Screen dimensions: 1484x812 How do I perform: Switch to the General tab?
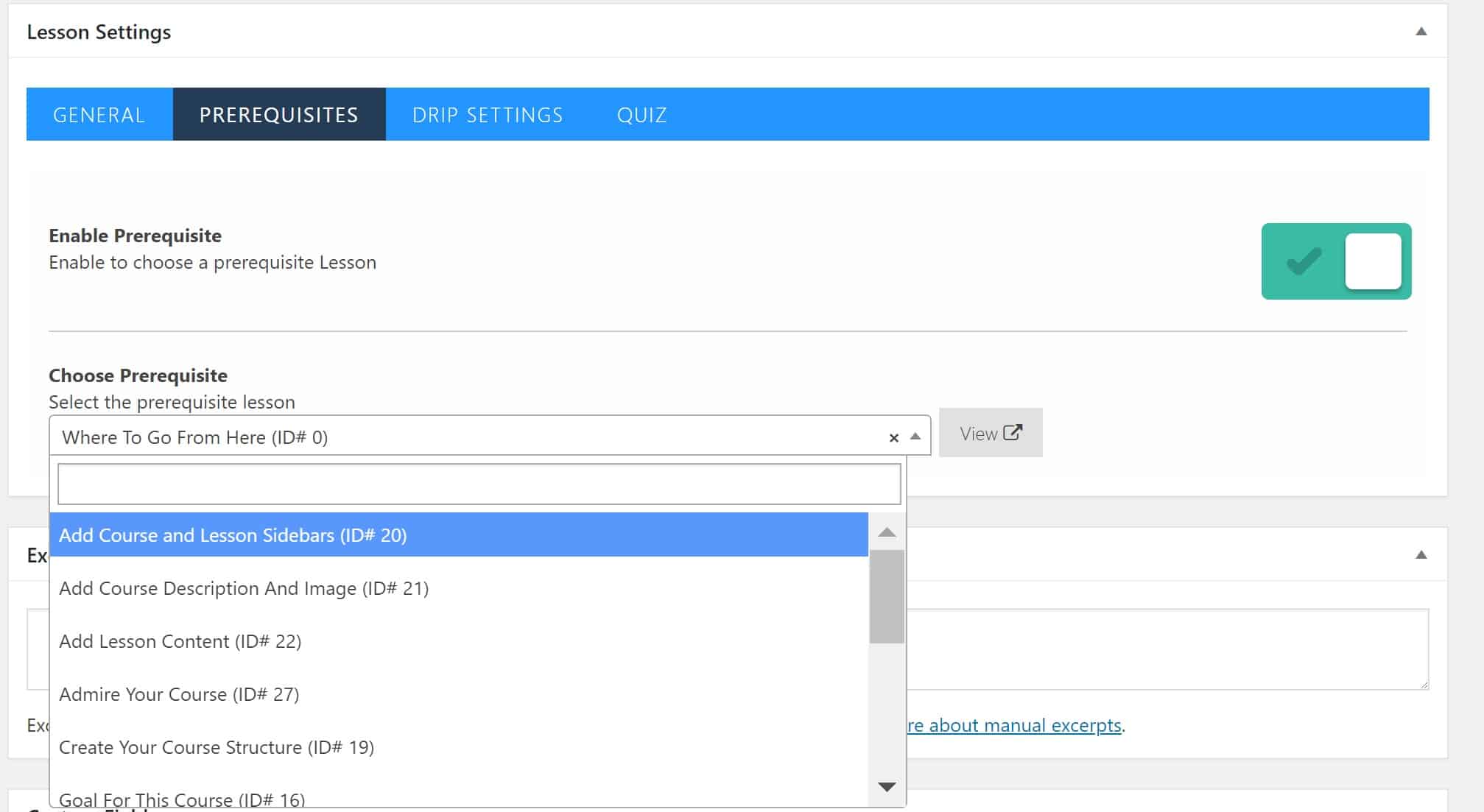99,115
